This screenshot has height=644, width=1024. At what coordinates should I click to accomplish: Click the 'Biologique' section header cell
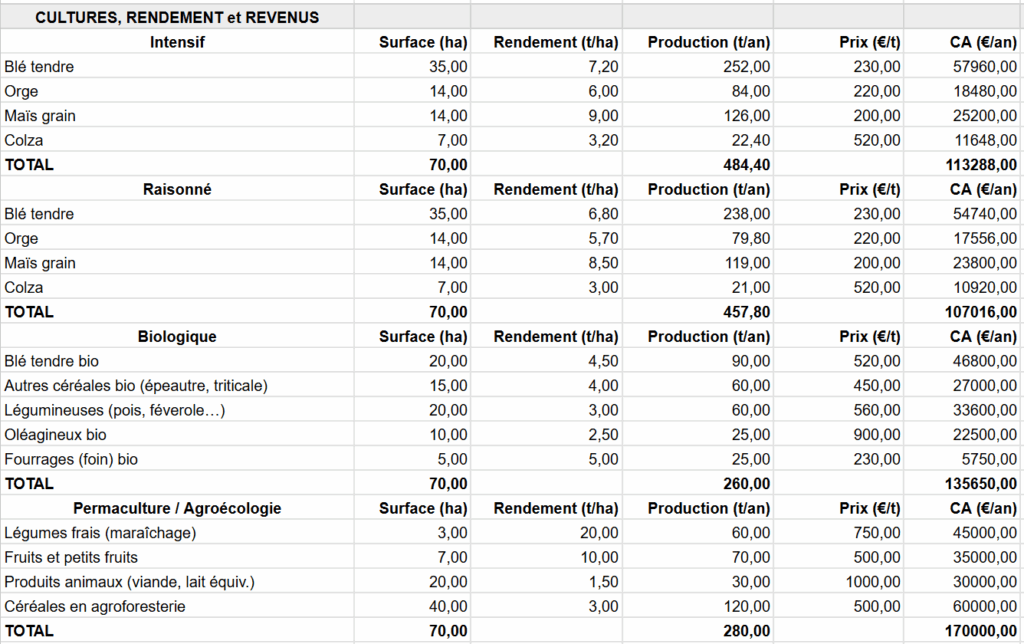177,337
